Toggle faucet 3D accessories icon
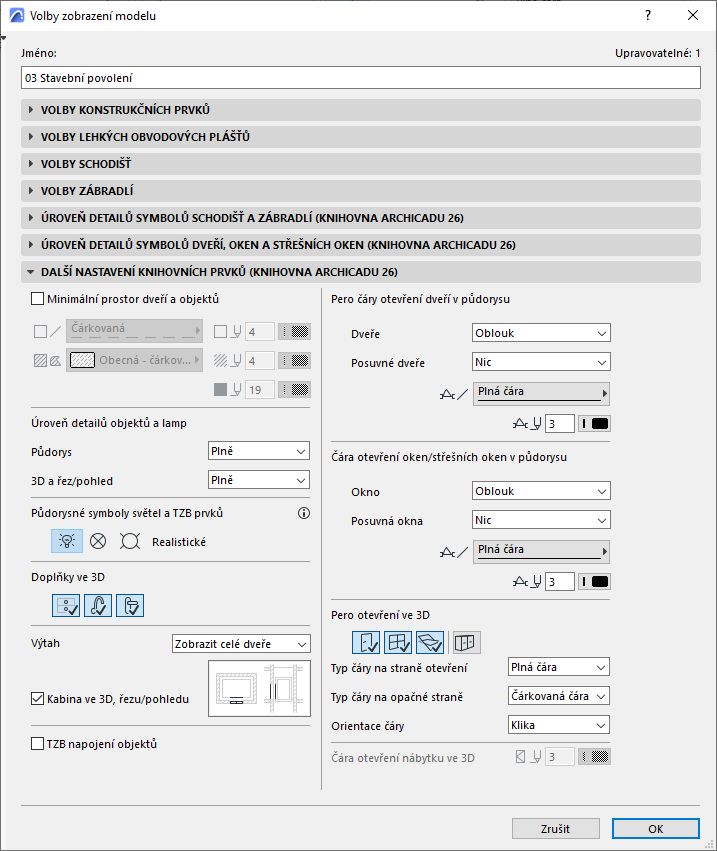 coord(98,605)
